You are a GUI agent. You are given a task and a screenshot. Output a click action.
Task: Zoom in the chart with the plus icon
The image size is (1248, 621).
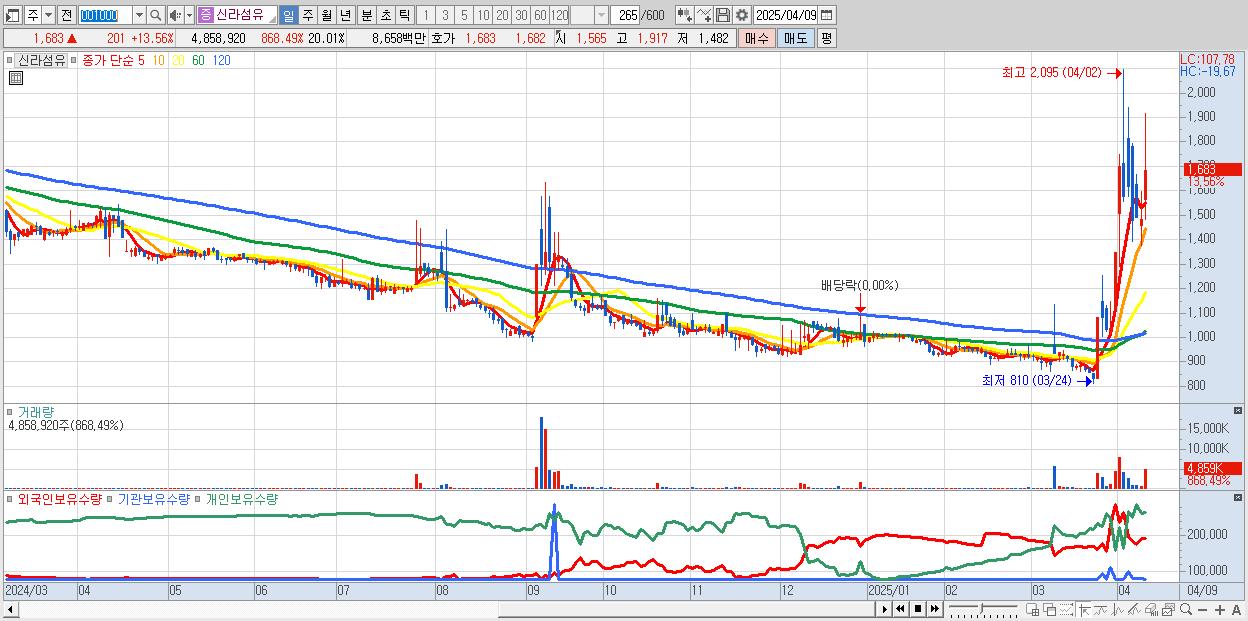click(x=1220, y=609)
